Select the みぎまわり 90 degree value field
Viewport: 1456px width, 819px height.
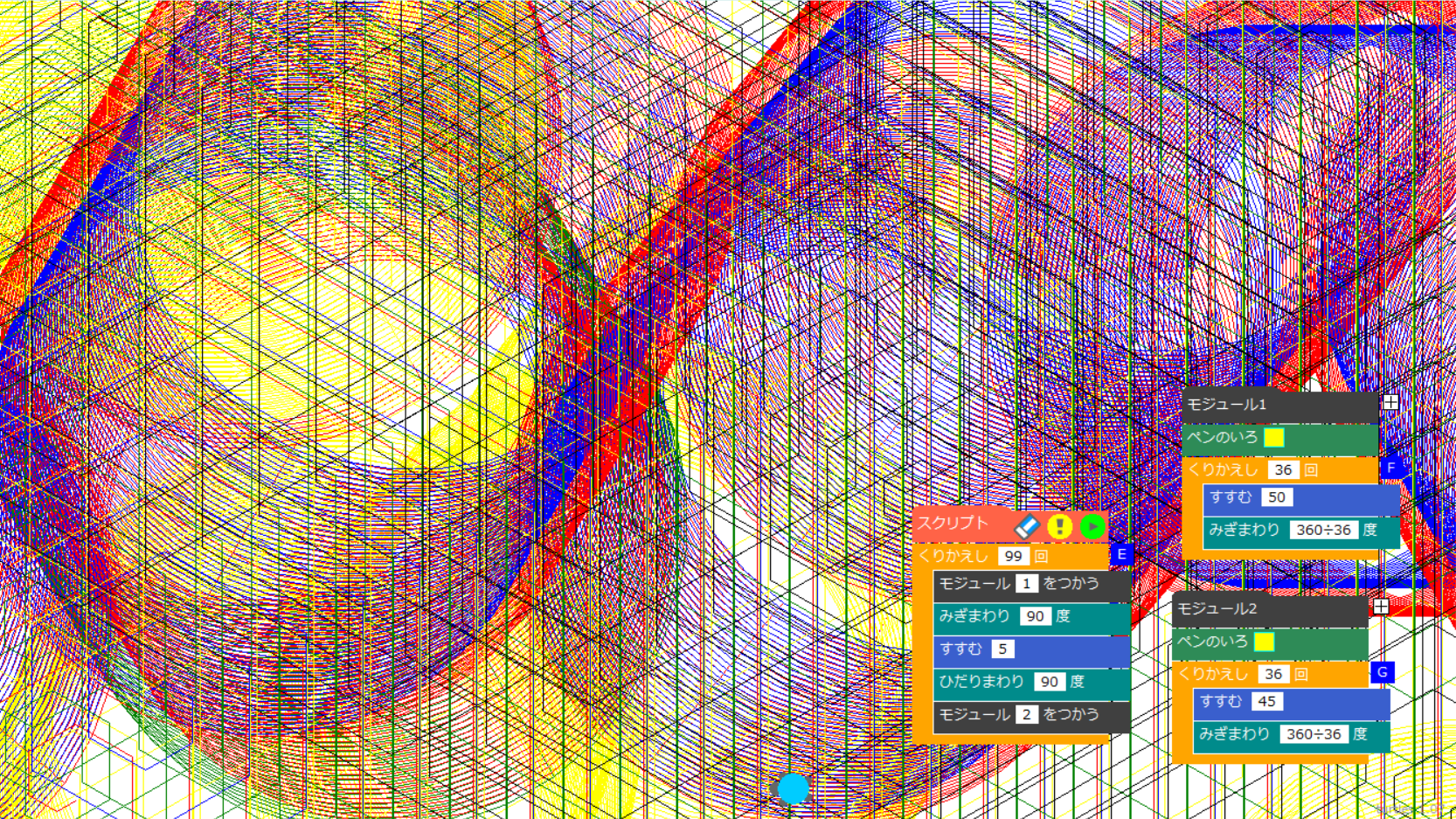(x=1035, y=616)
